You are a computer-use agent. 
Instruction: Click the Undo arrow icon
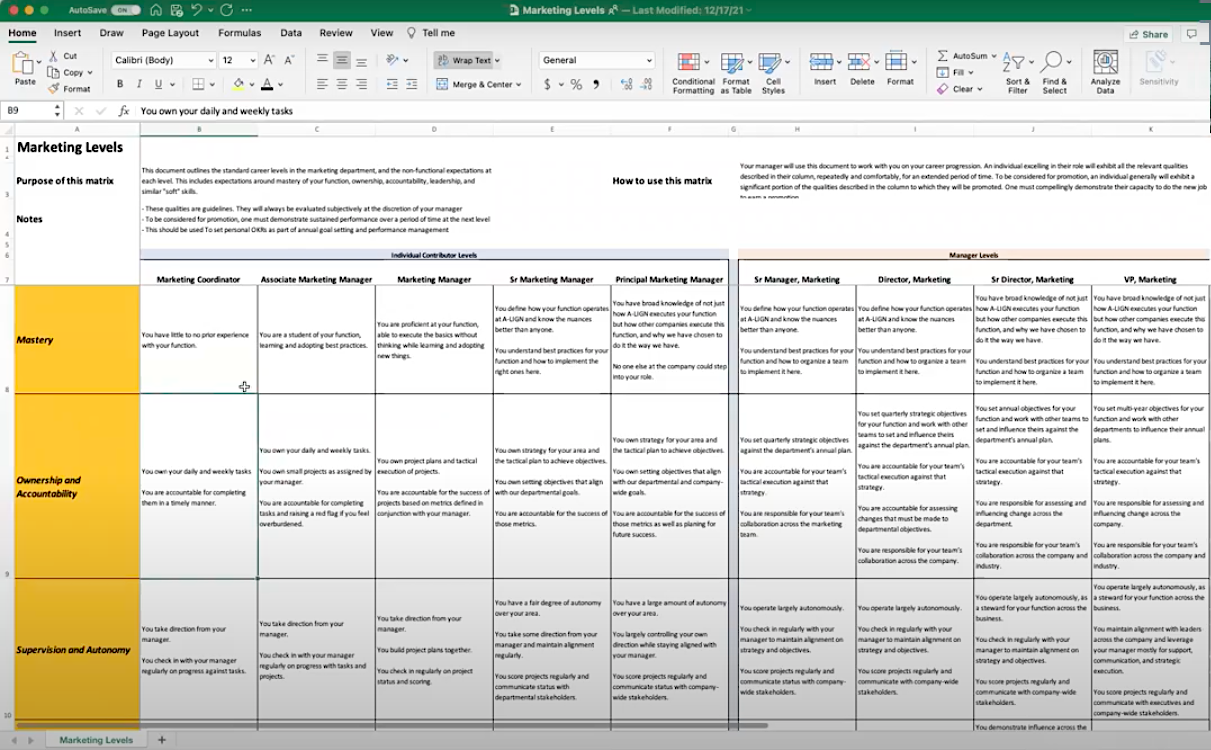(x=197, y=10)
